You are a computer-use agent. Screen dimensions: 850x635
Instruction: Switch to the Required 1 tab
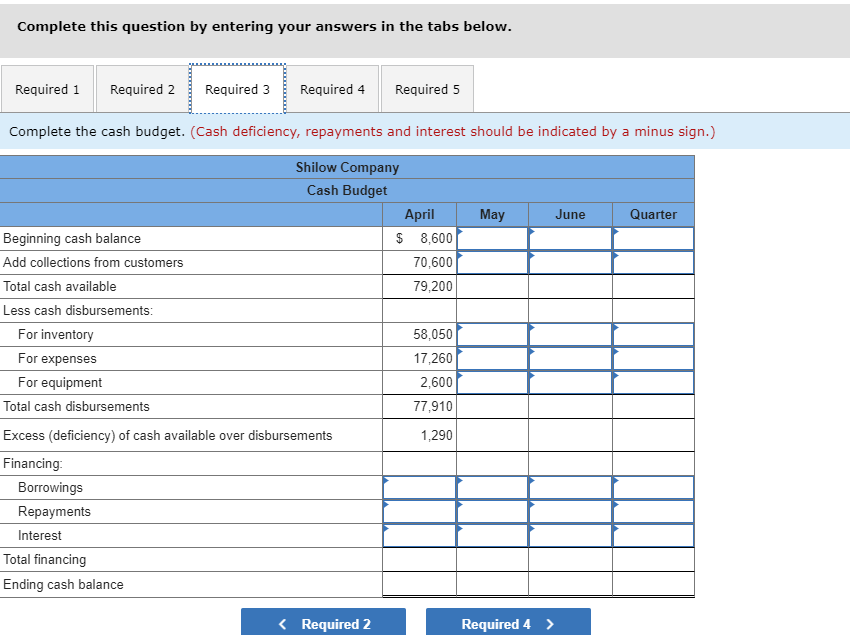point(47,88)
